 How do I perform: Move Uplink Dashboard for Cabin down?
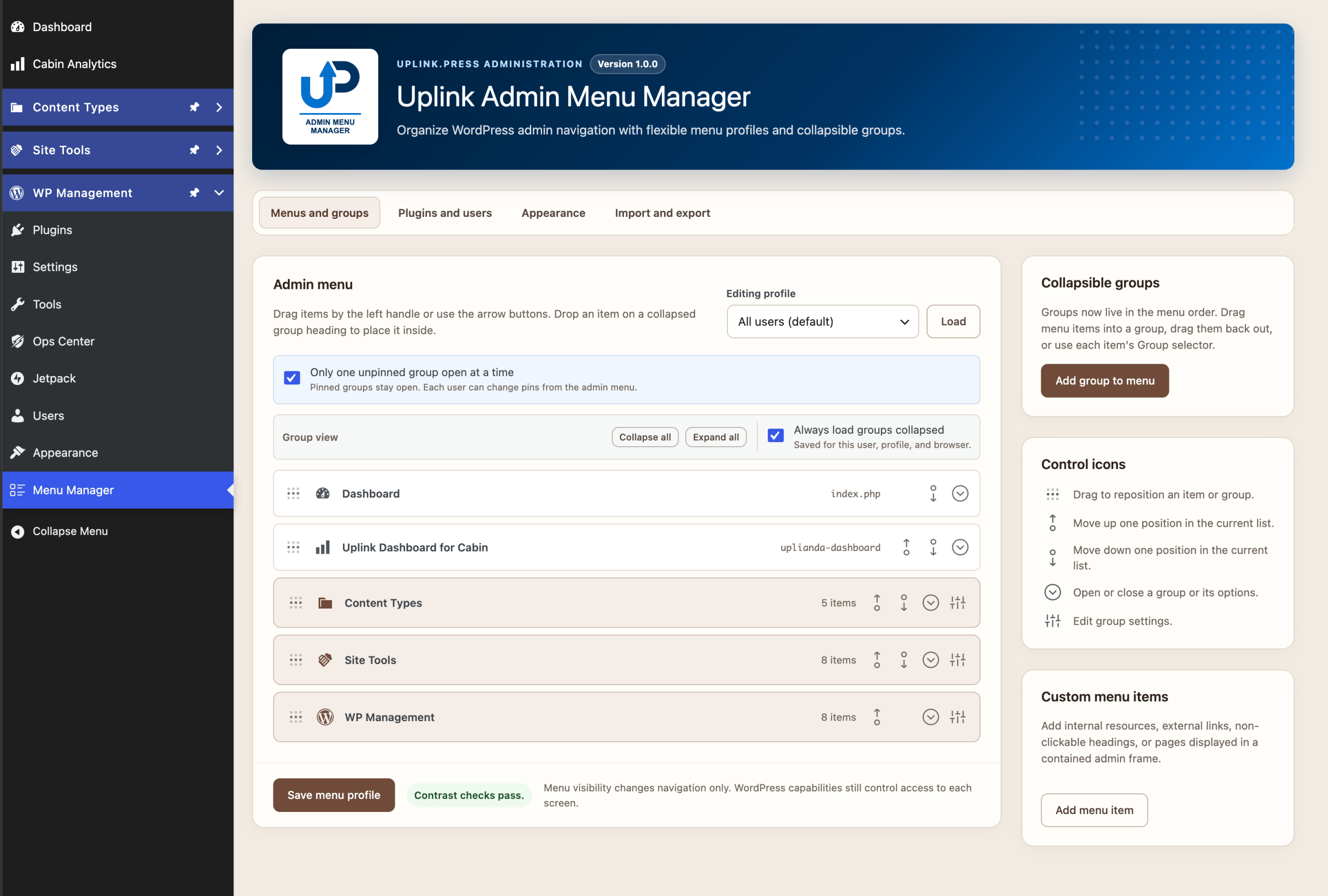[933, 547]
